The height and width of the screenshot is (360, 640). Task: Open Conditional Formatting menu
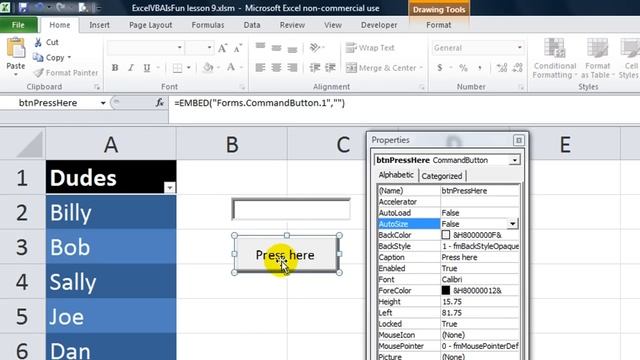click(x=554, y=58)
